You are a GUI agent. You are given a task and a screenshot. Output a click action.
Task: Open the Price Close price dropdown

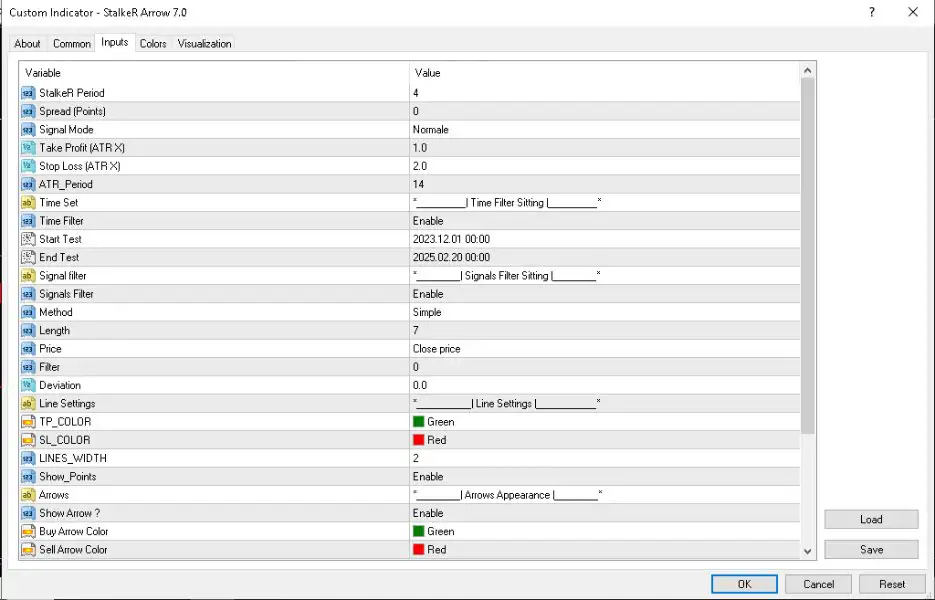(436, 349)
